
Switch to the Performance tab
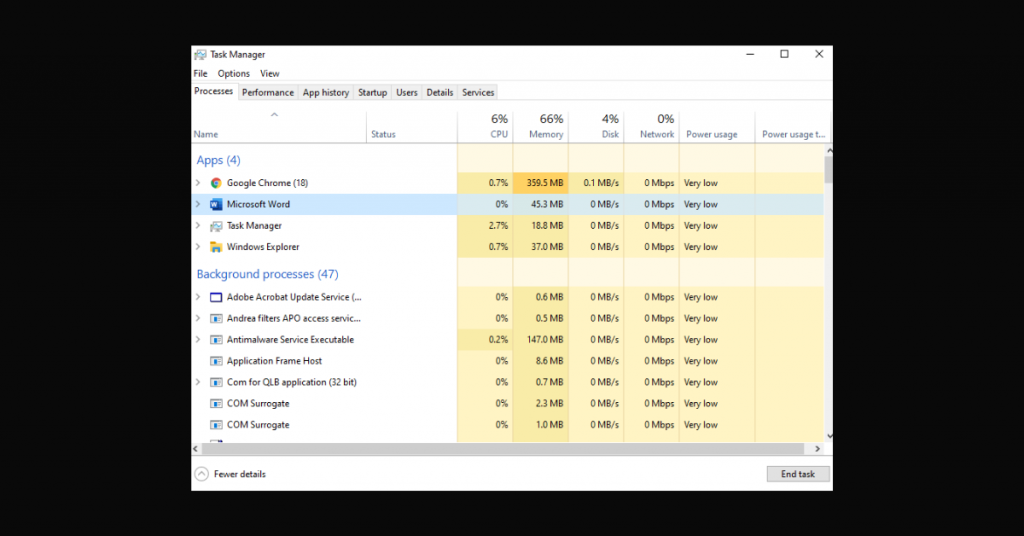click(x=268, y=92)
